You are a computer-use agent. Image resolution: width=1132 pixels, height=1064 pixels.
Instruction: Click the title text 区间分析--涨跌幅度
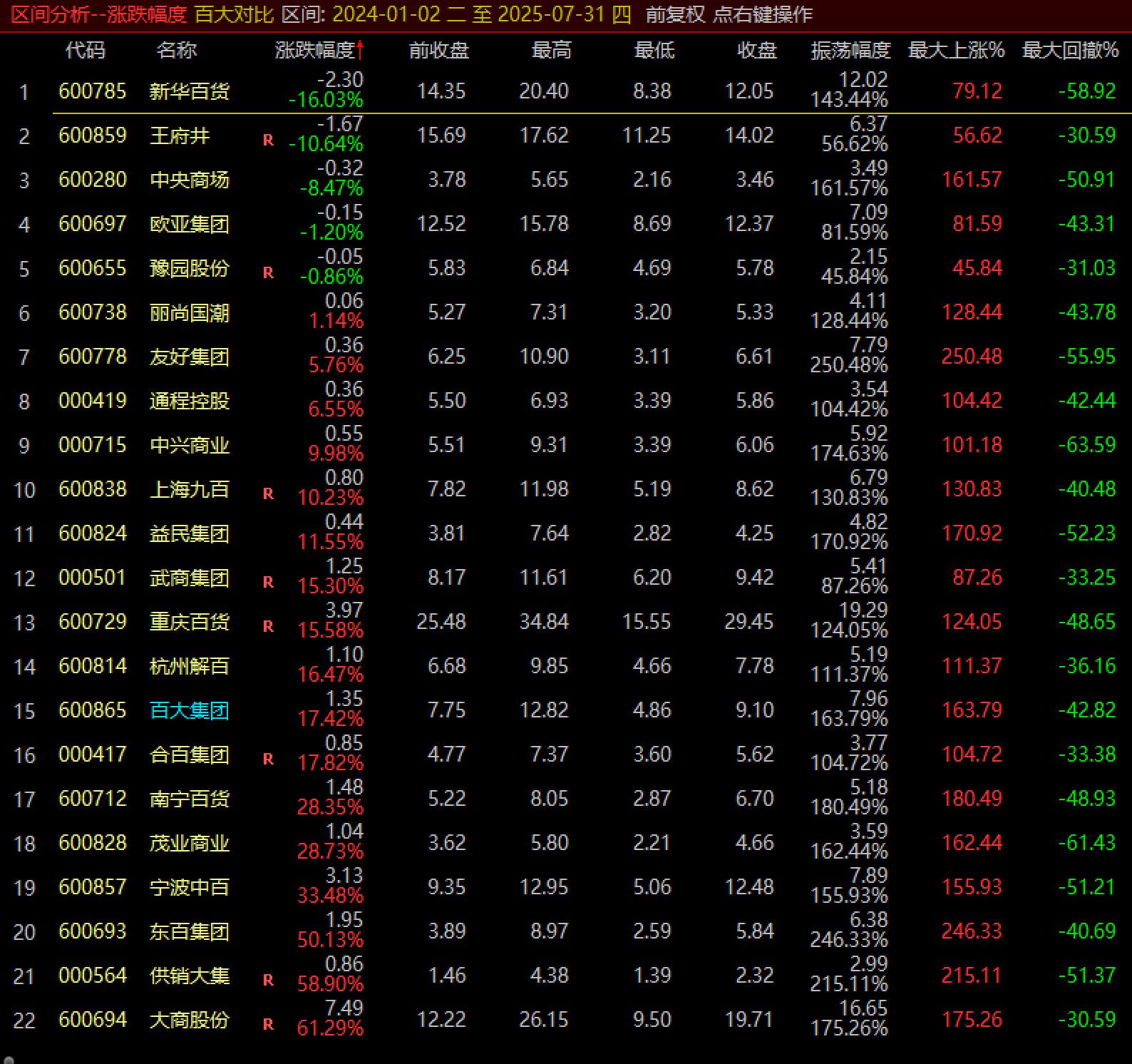click(x=99, y=14)
